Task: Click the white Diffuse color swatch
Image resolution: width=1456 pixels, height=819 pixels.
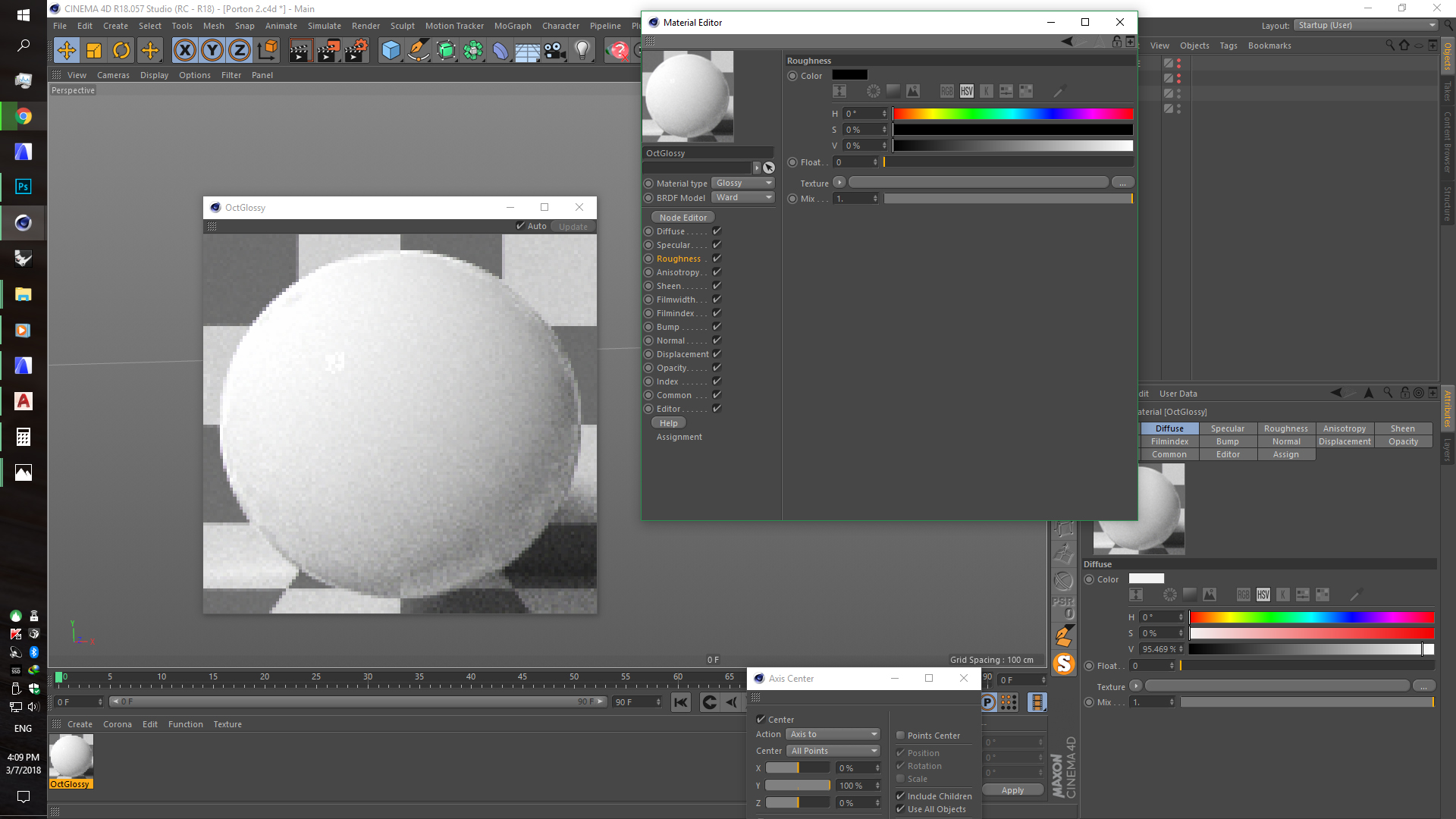Action: click(x=1147, y=579)
